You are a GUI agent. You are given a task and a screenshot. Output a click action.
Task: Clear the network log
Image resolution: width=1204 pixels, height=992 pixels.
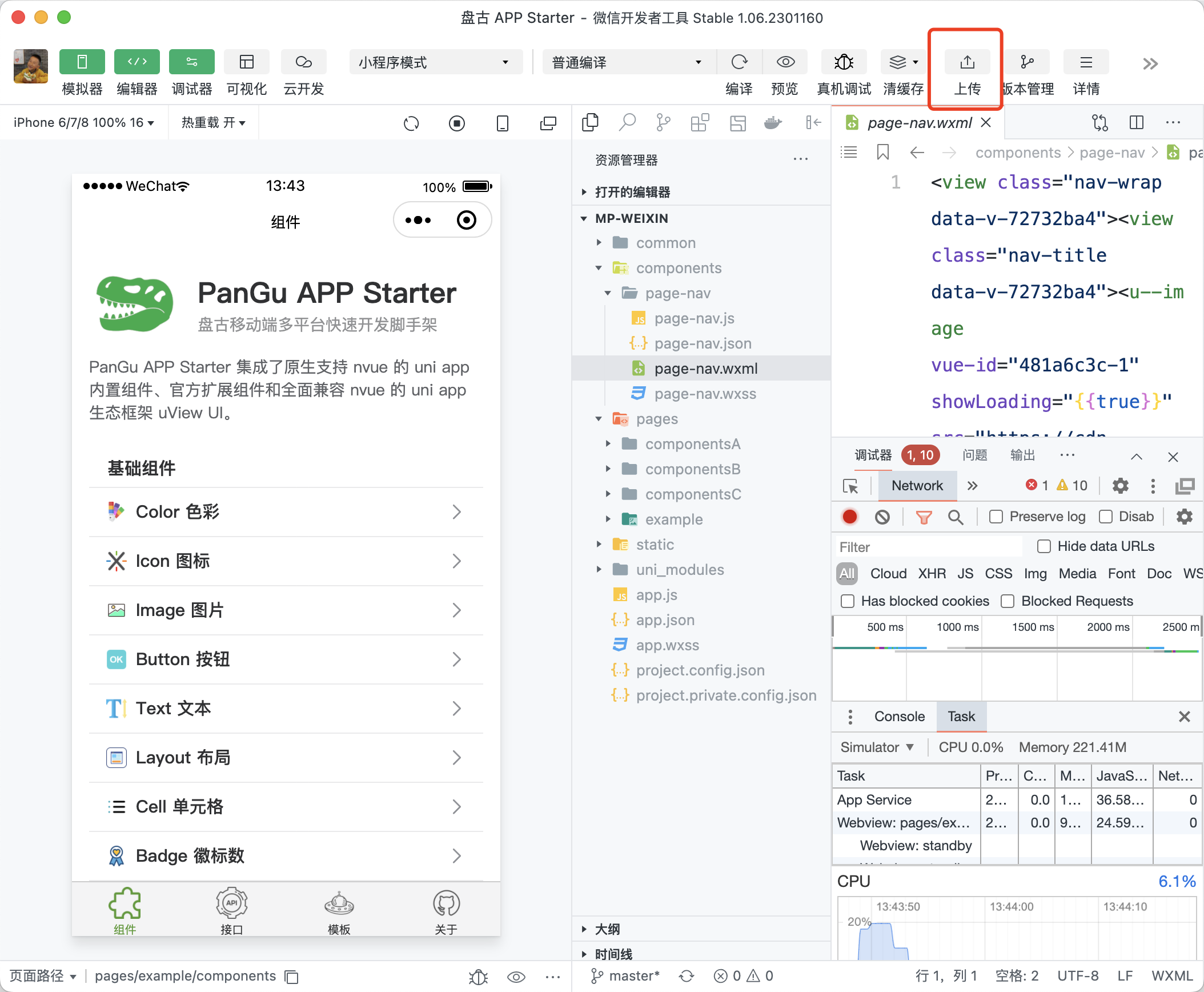(x=882, y=517)
